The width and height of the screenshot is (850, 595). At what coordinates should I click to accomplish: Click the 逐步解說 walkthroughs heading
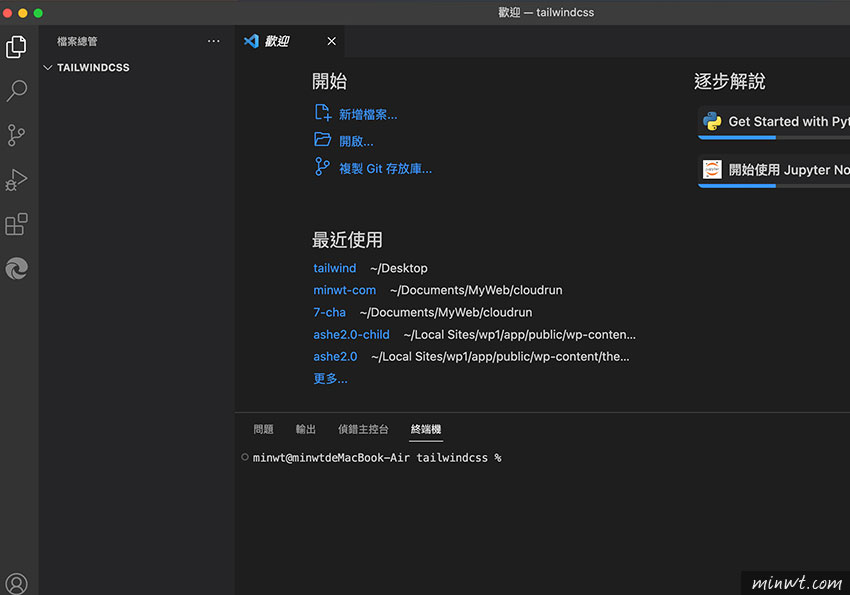click(x=729, y=81)
